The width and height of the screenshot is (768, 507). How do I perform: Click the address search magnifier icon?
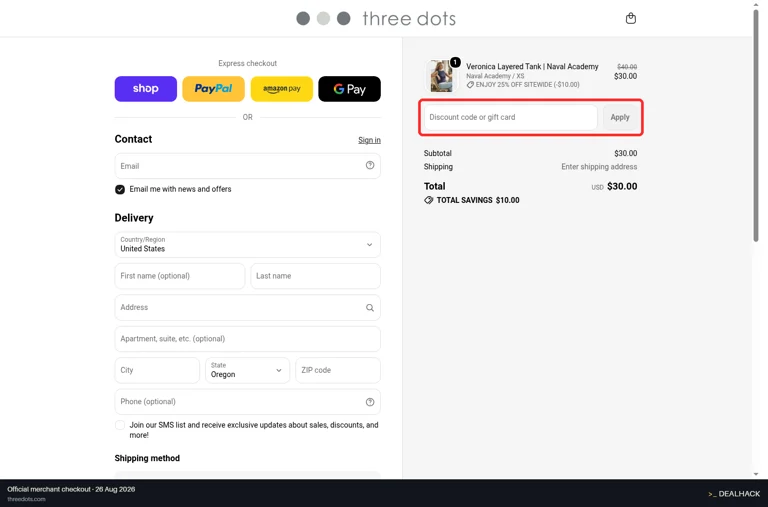click(x=370, y=308)
